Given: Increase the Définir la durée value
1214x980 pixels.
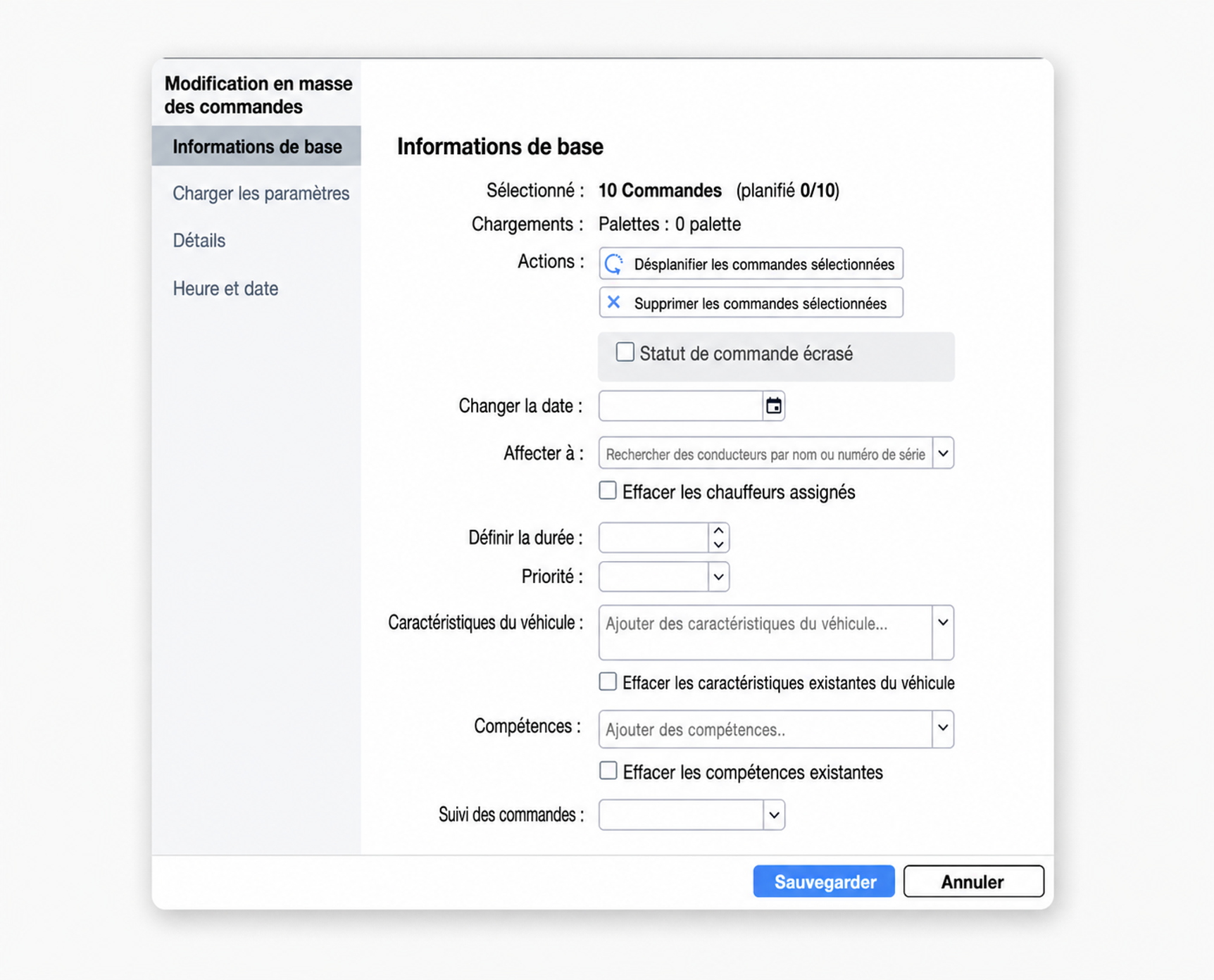Looking at the screenshot, I should click(x=718, y=531).
